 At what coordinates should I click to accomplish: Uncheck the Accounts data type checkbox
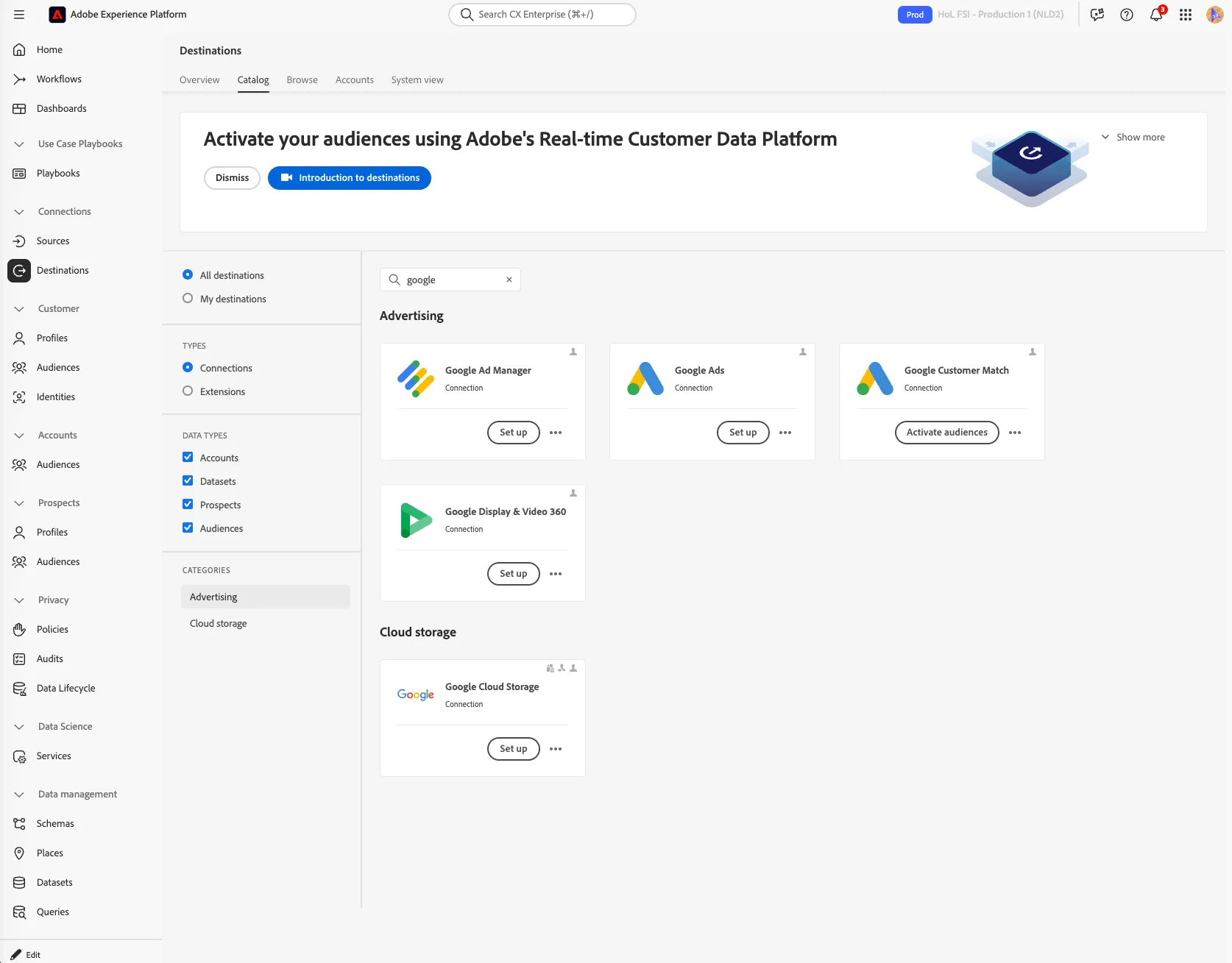188,458
